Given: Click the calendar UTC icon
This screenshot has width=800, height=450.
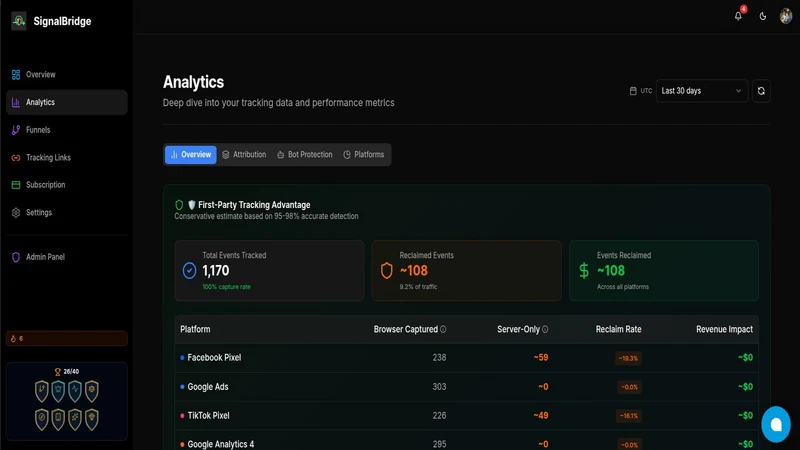Looking at the screenshot, I should point(633,91).
